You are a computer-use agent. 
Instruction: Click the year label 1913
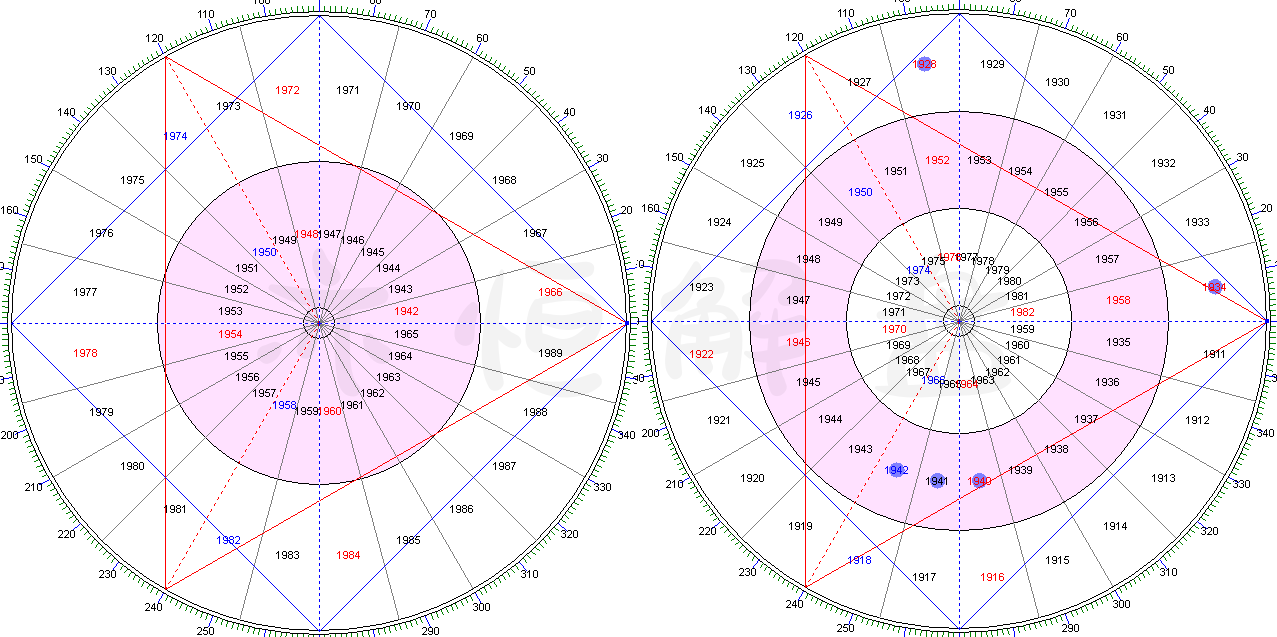(x=1163, y=478)
